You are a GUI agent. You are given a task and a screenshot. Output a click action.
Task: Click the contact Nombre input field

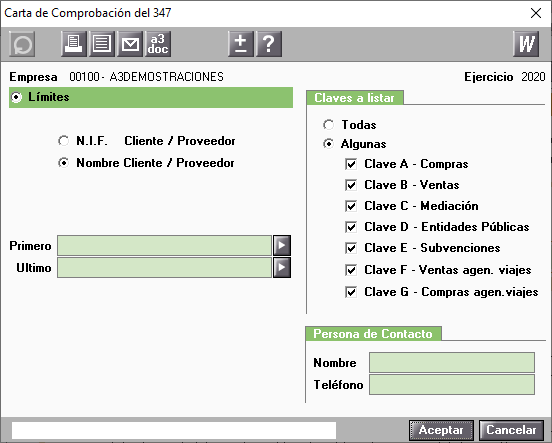click(452, 362)
